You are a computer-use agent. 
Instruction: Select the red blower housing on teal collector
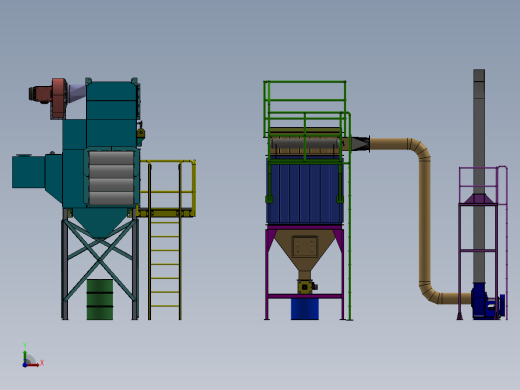click(x=59, y=98)
